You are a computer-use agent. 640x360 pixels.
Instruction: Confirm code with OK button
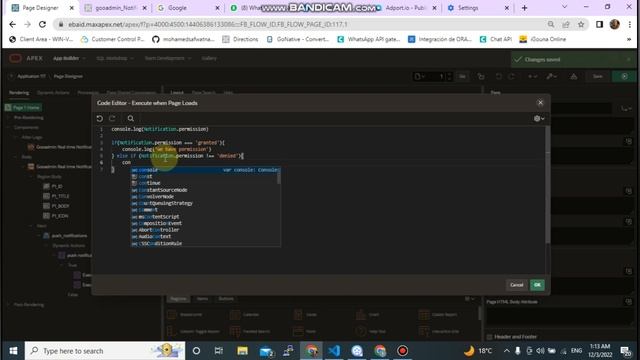537,285
